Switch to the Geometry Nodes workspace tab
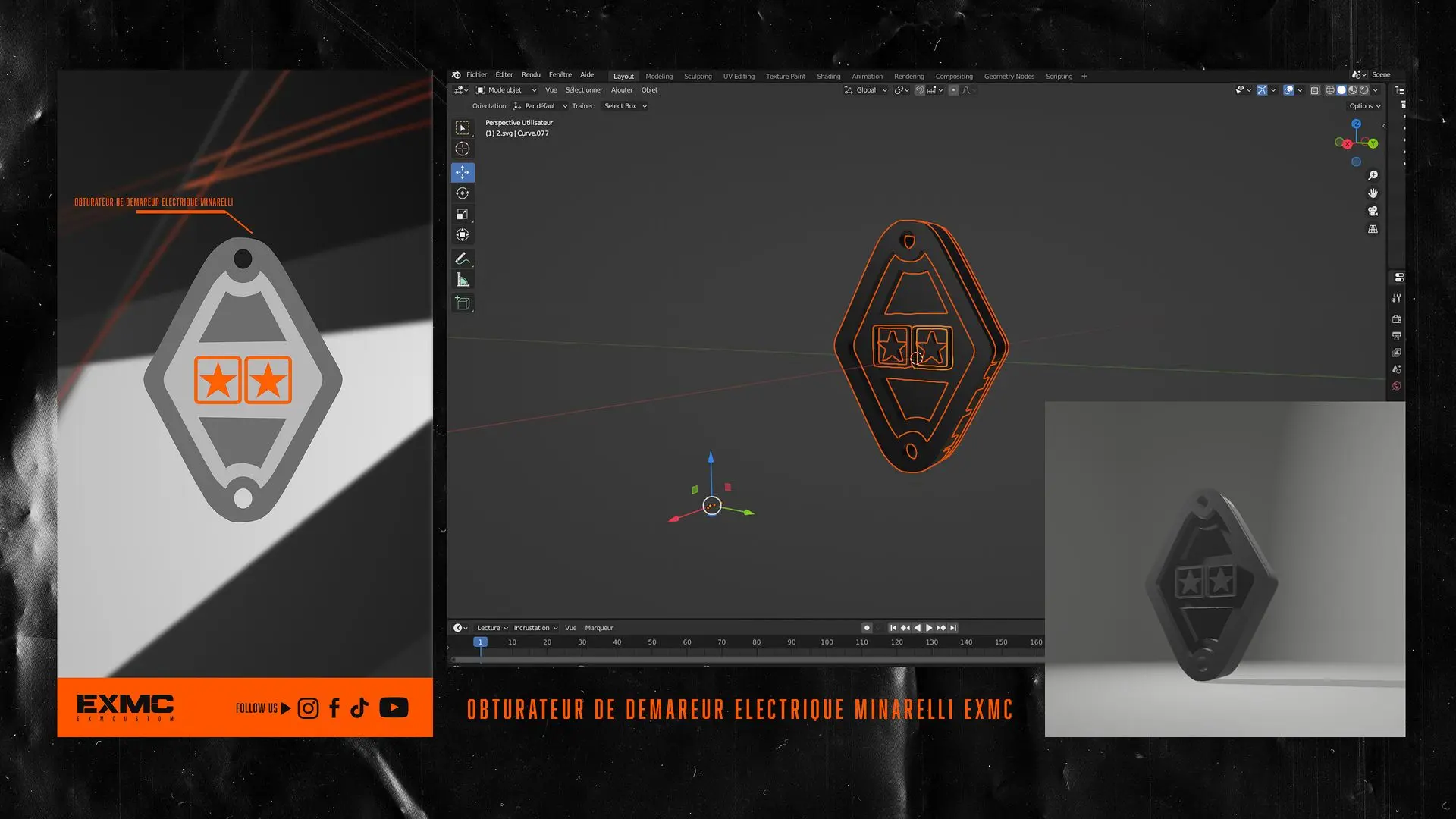The image size is (1456, 819). point(1009,77)
